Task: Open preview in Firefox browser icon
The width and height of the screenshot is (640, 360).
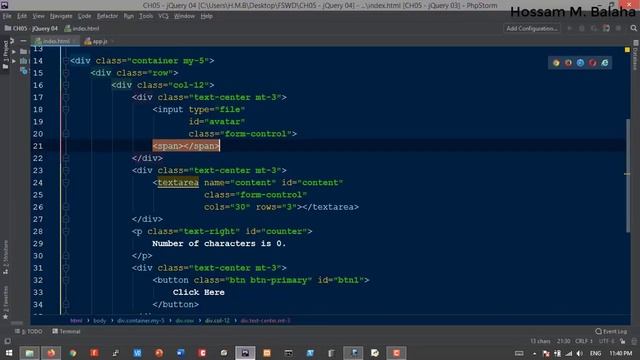Action: point(568,63)
